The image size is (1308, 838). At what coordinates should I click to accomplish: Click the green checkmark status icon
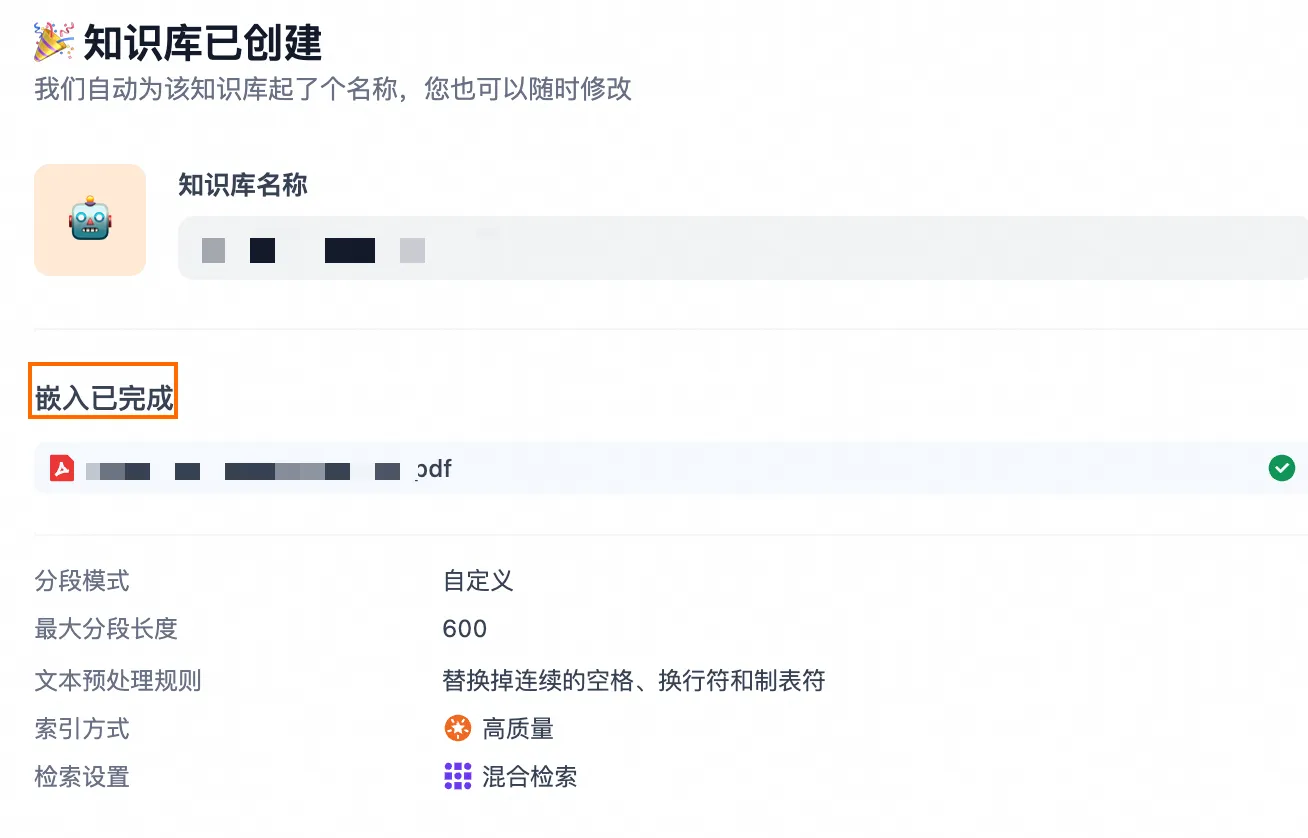[1281, 468]
